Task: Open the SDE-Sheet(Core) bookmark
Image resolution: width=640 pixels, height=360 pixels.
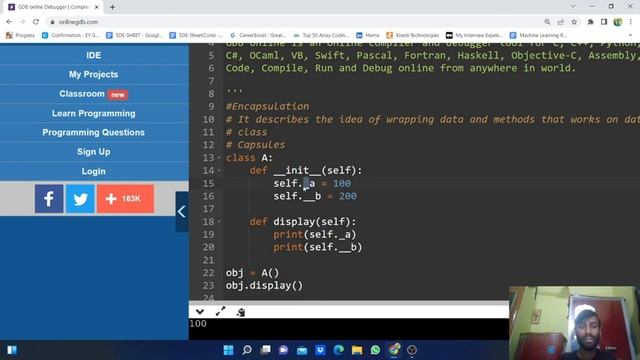Action: pos(196,36)
